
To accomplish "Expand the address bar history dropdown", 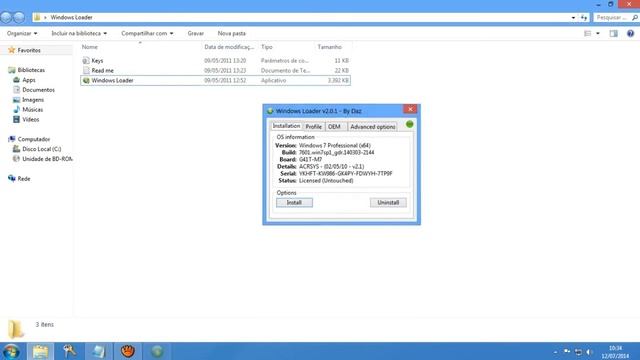I will click(573, 18).
